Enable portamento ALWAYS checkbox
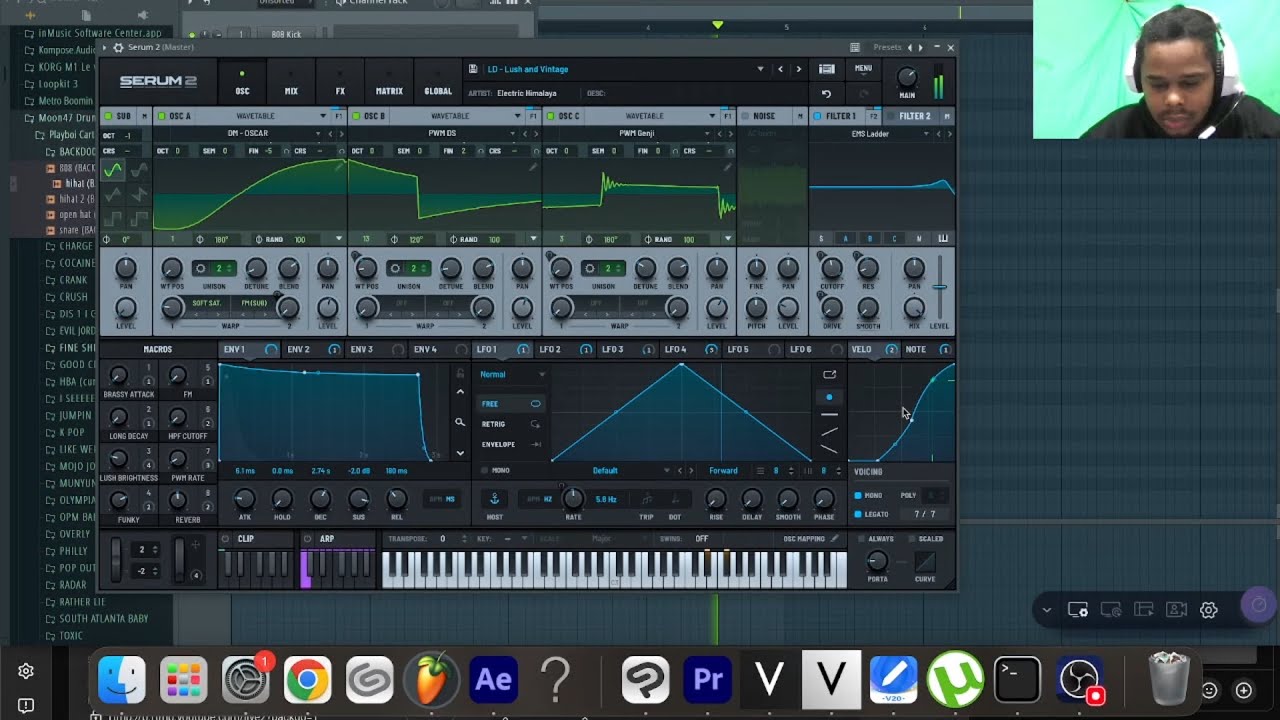Screen dimensions: 1280x720 [861, 539]
